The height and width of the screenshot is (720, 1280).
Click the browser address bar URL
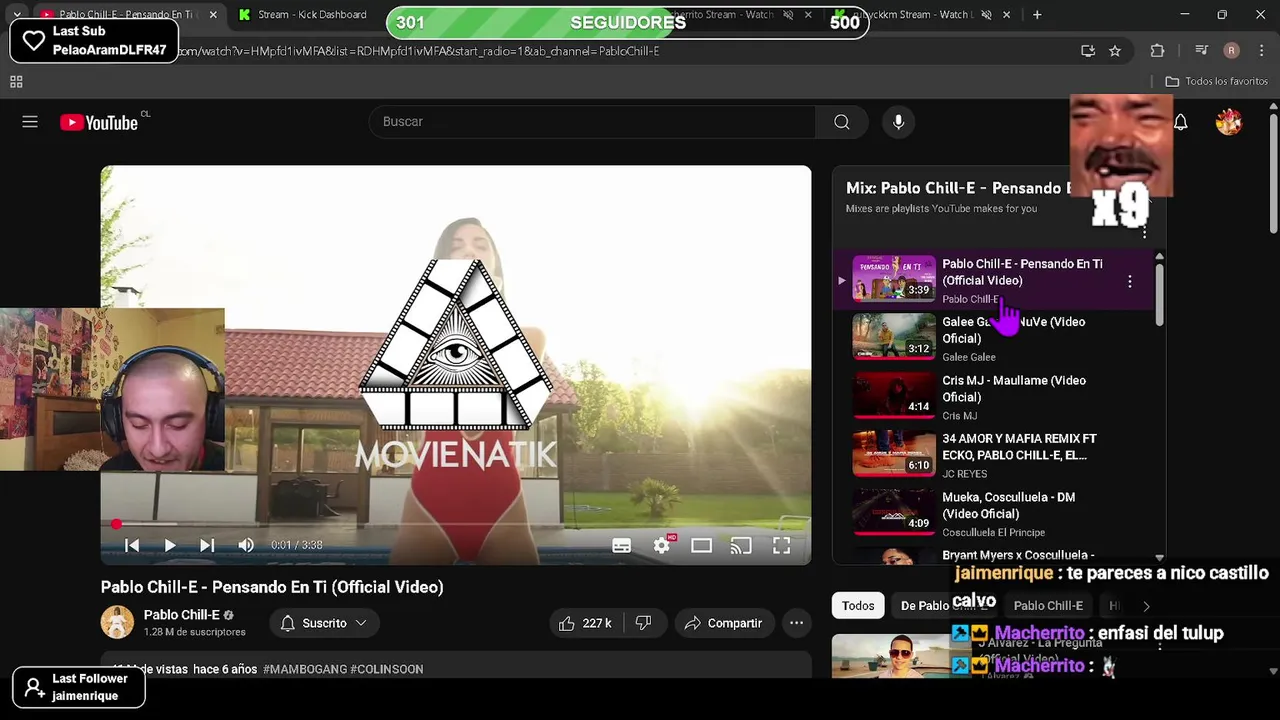click(x=420, y=51)
